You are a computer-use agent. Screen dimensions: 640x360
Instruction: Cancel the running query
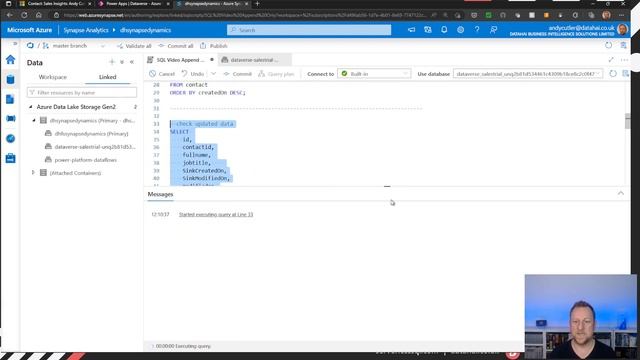(x=162, y=74)
